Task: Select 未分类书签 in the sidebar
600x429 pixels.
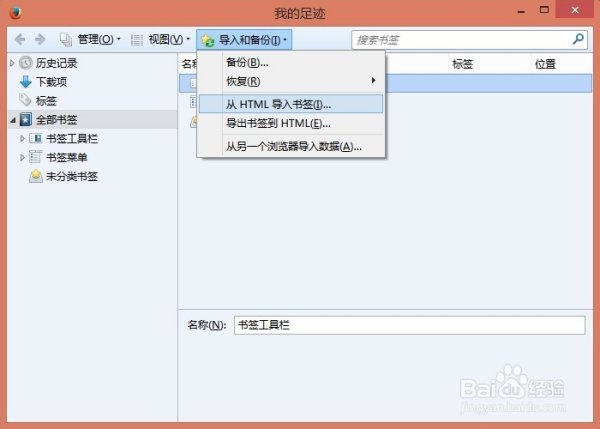Action: click(72, 176)
